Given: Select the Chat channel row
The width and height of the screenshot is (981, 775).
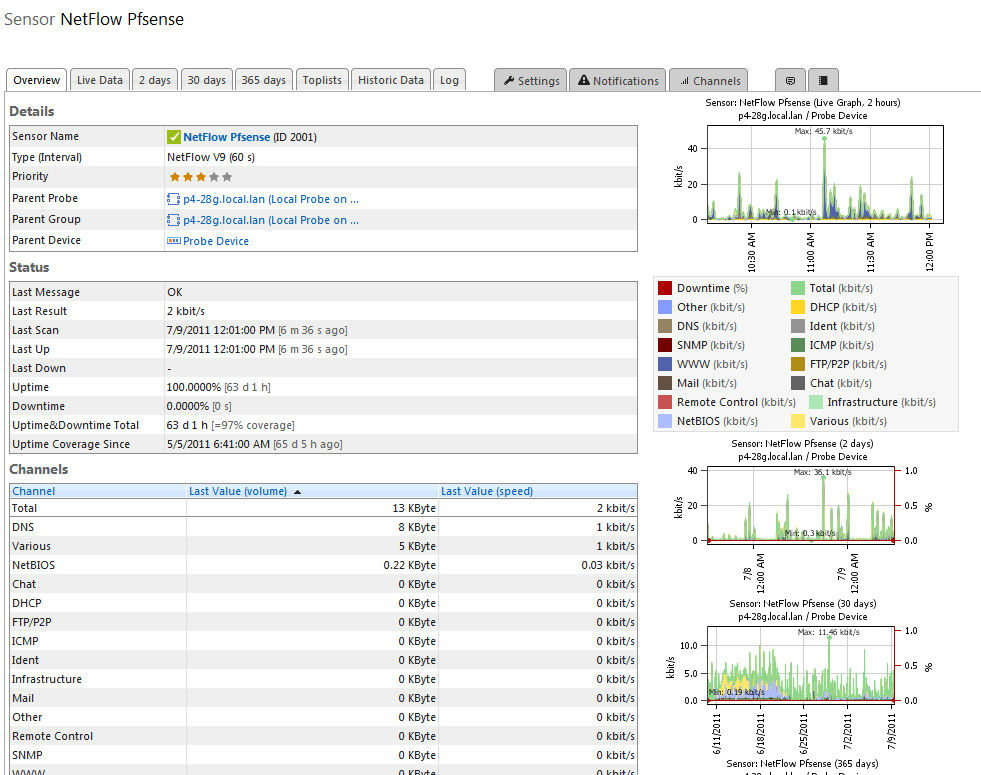Looking at the screenshot, I should click(x=323, y=584).
